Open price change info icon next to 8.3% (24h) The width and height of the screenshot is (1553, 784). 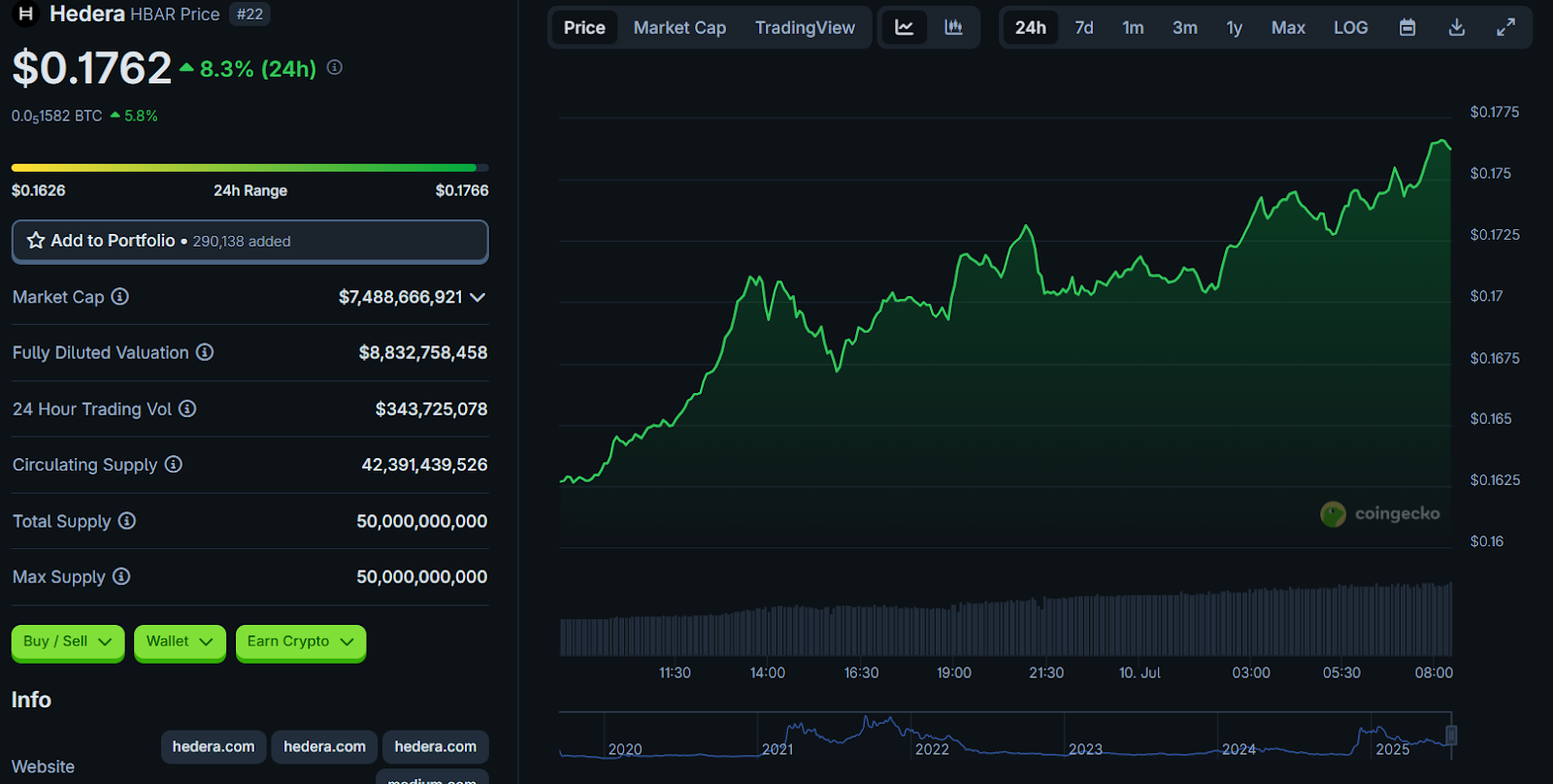(335, 67)
